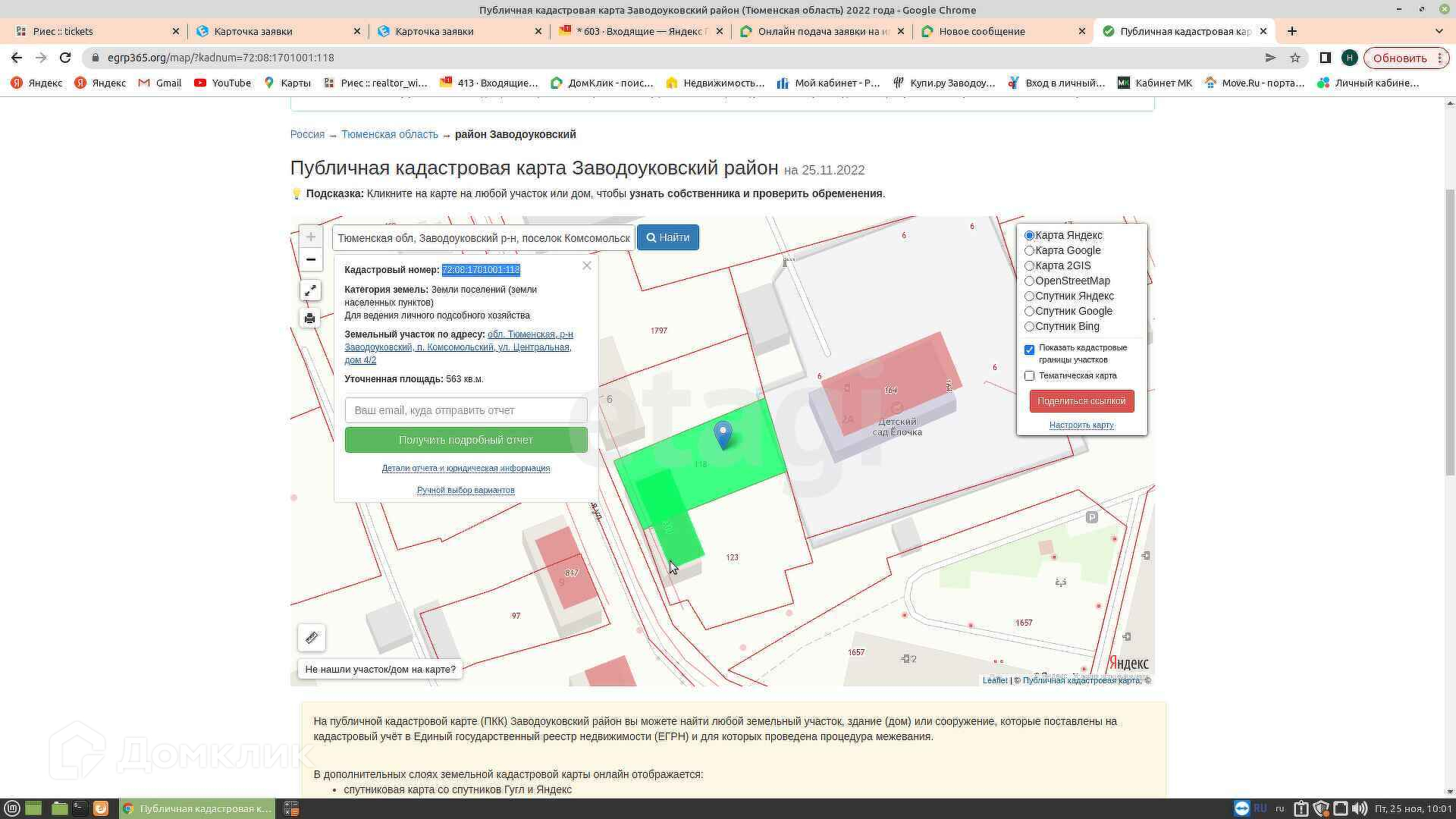Select OpenStreetMap map layer
1456x819 pixels.
[1029, 281]
